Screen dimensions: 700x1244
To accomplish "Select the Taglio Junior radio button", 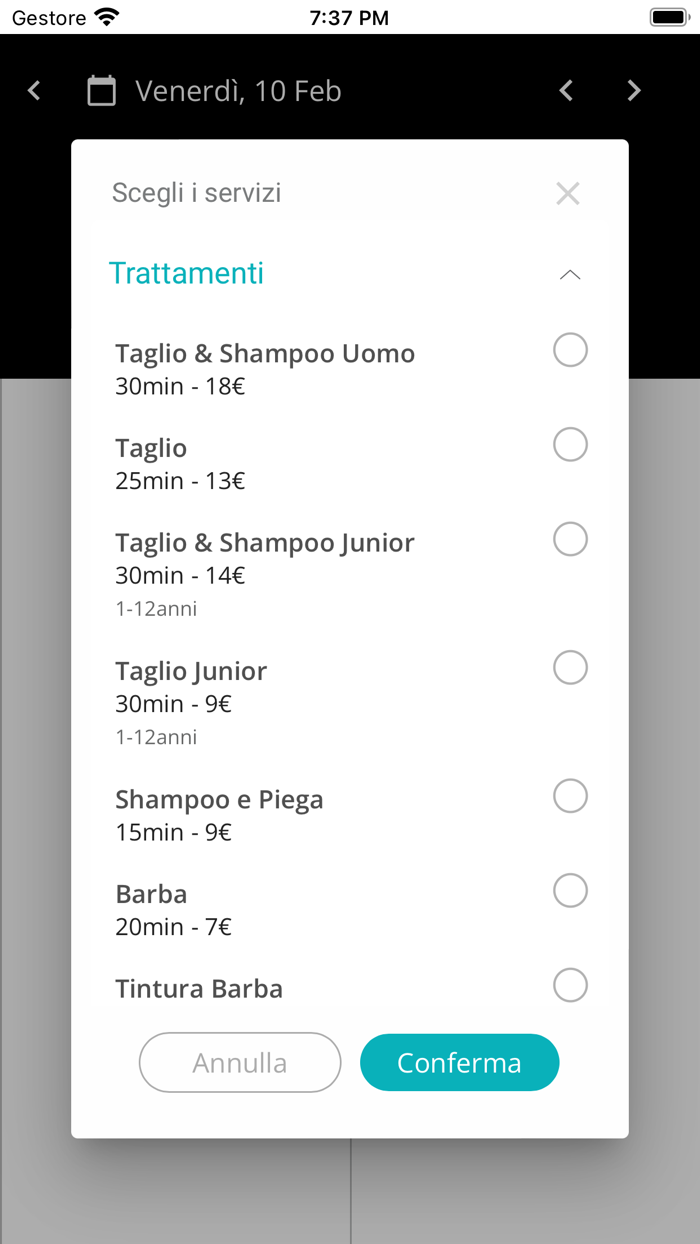I will click(570, 667).
